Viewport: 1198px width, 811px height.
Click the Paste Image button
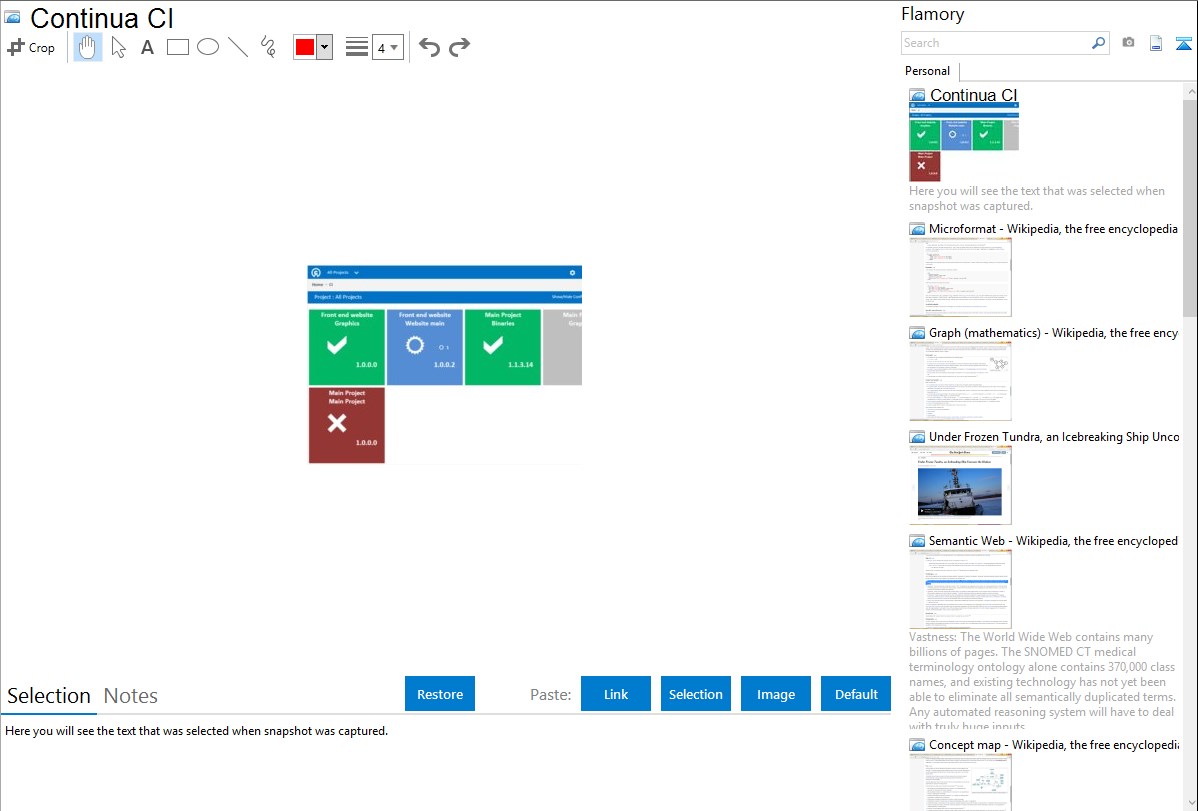tap(776, 694)
